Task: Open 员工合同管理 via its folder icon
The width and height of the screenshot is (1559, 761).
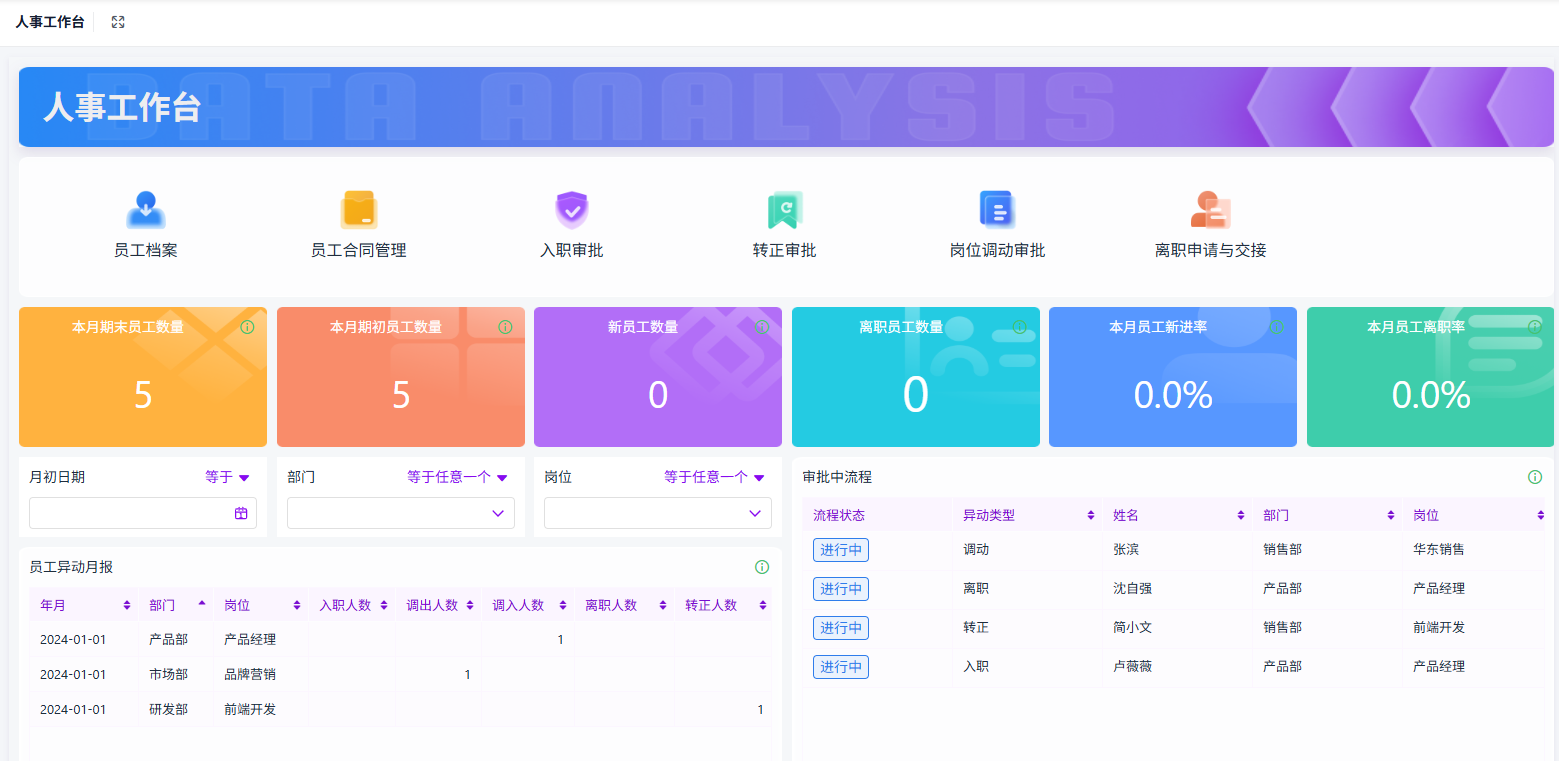Action: pyautogui.click(x=358, y=209)
